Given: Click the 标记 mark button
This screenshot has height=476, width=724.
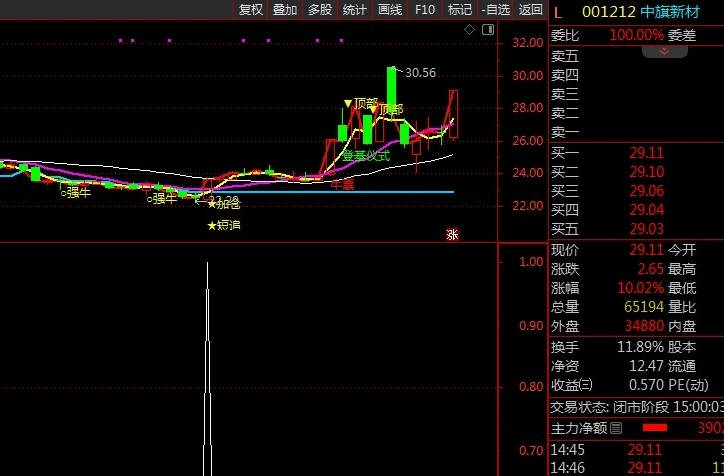Looking at the screenshot, I should (459, 10).
